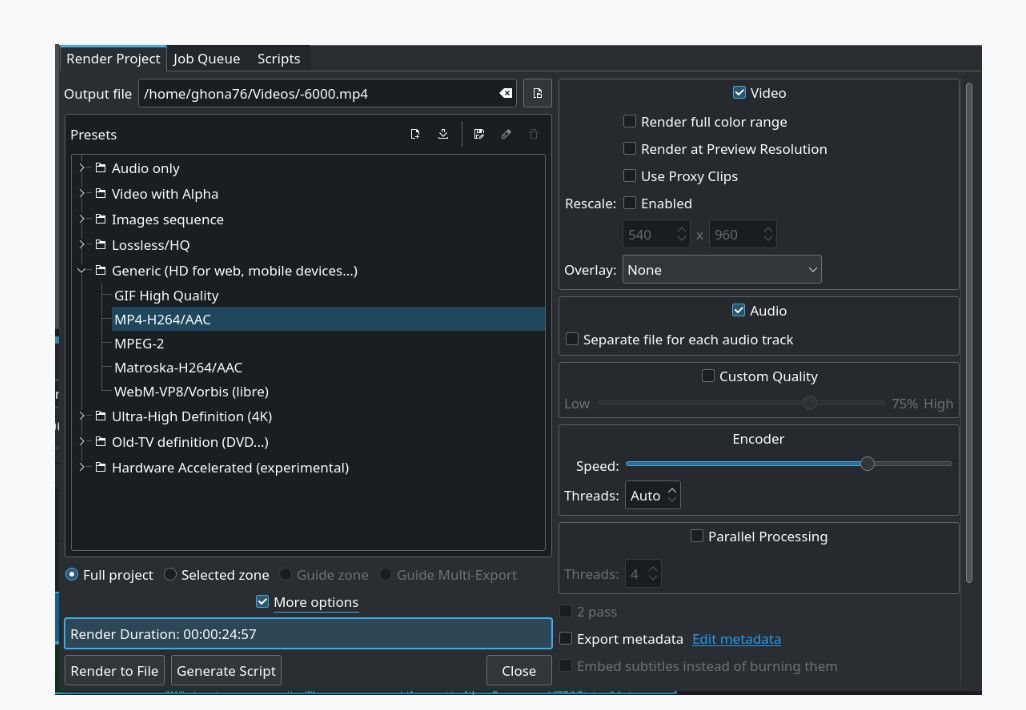
Task: Collapse the Generic presets category
Action: tap(82, 270)
